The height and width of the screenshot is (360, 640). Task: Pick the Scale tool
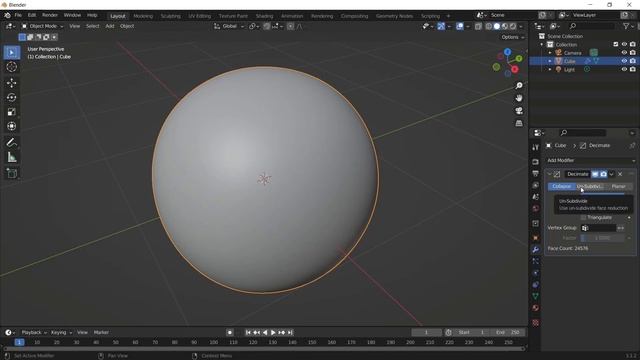(x=12, y=112)
